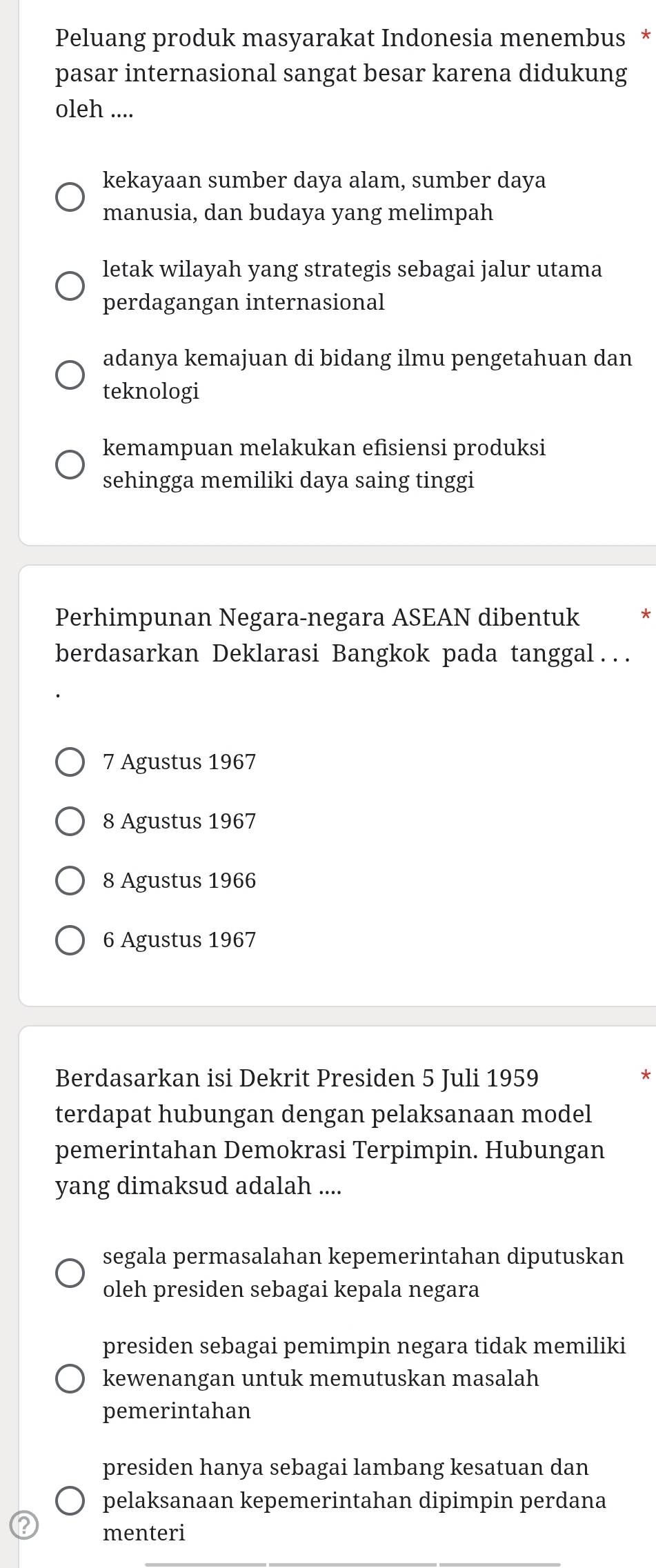Click the label text 'sehingga memiliki daya saing tinggi'
656x1568 pixels.
(x=288, y=480)
